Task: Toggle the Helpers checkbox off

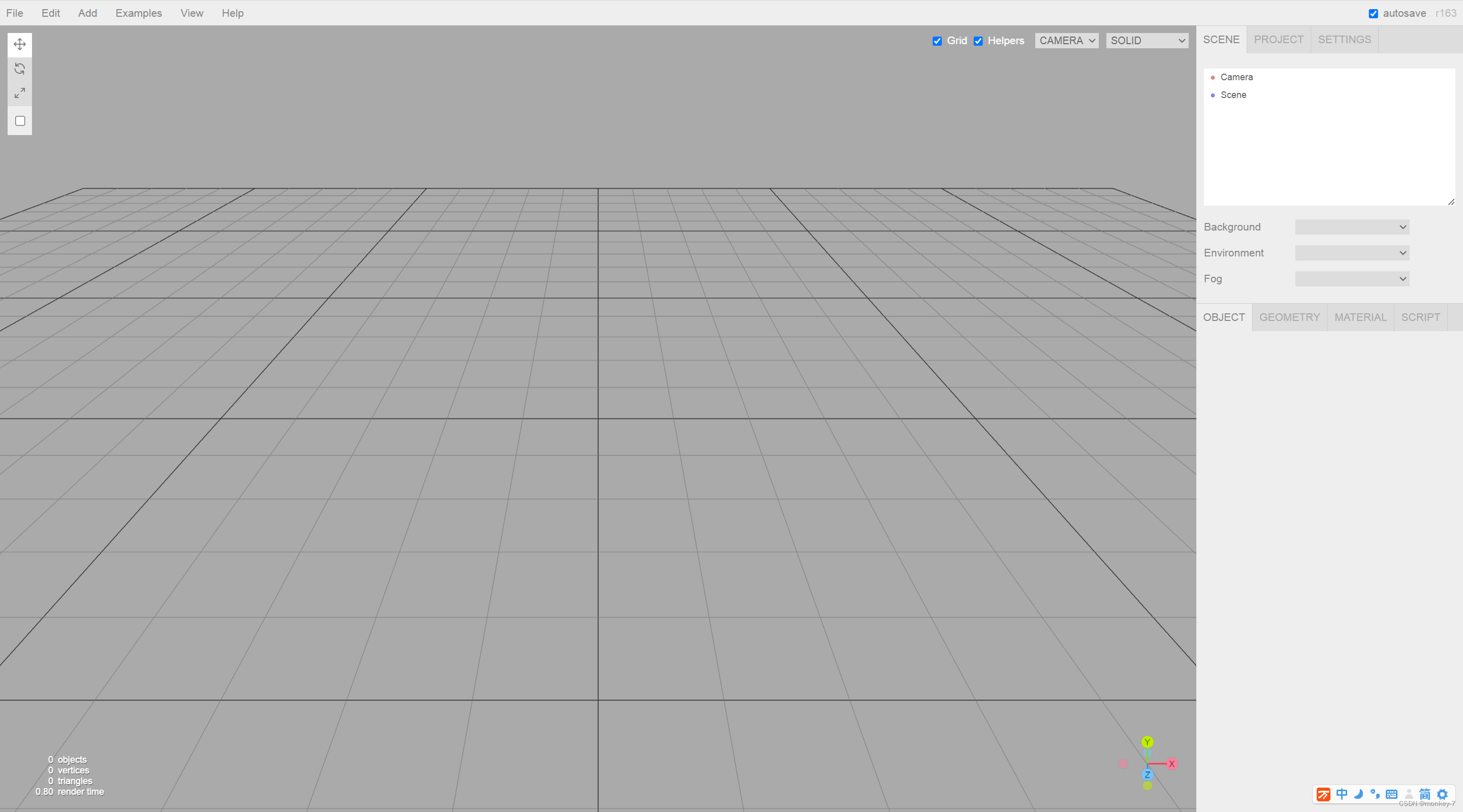Action: click(x=978, y=40)
